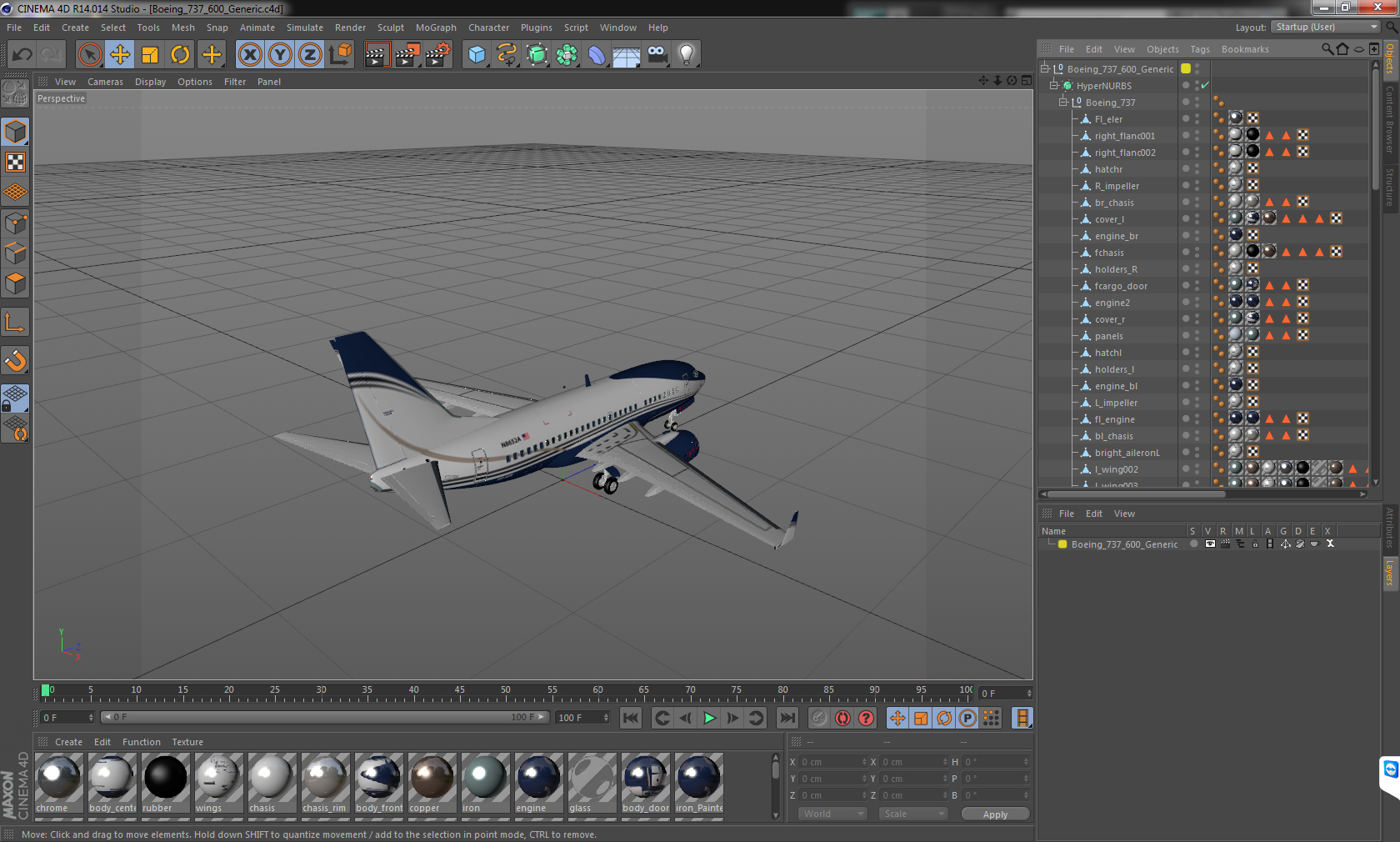Collapse the HyperNURBS tree node
The image size is (1400, 842).
[1053, 86]
